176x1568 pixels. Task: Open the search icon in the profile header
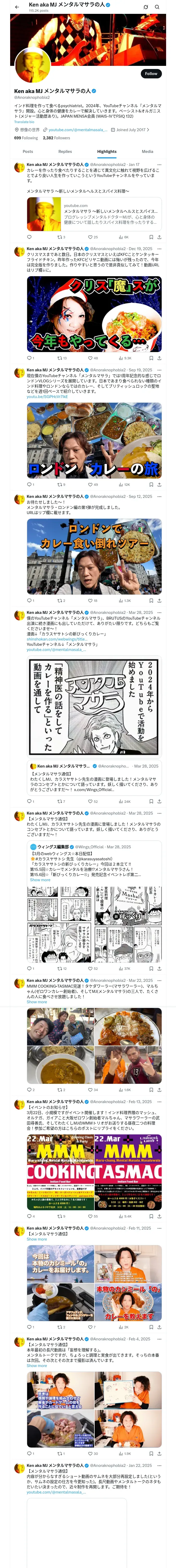157,7
